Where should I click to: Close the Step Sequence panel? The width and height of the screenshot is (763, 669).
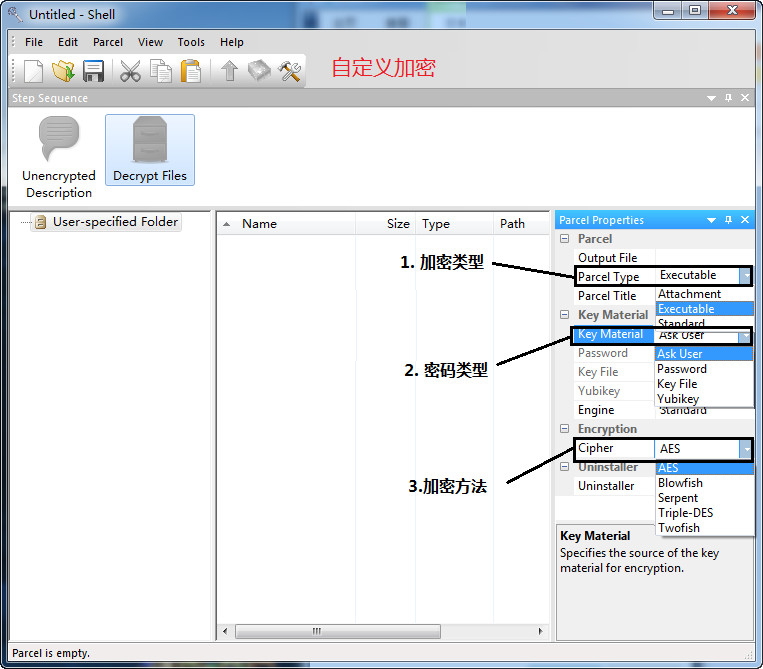745,98
